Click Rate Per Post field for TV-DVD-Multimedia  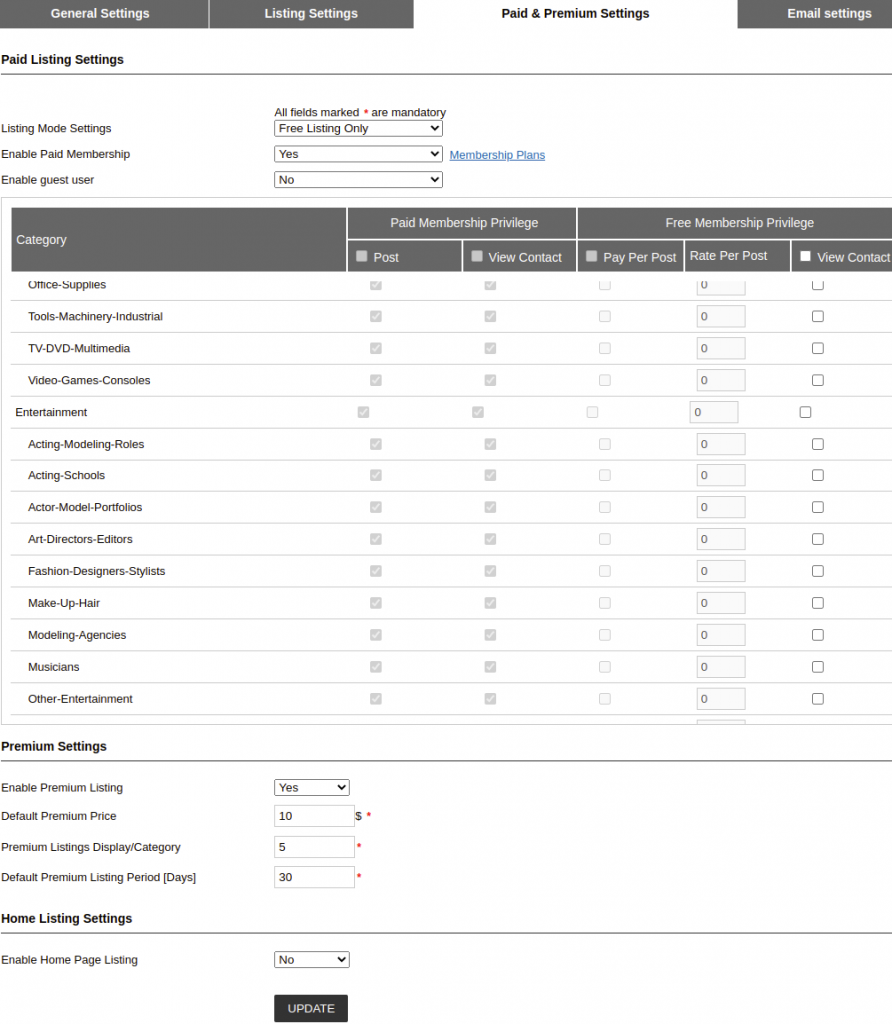[721, 348]
